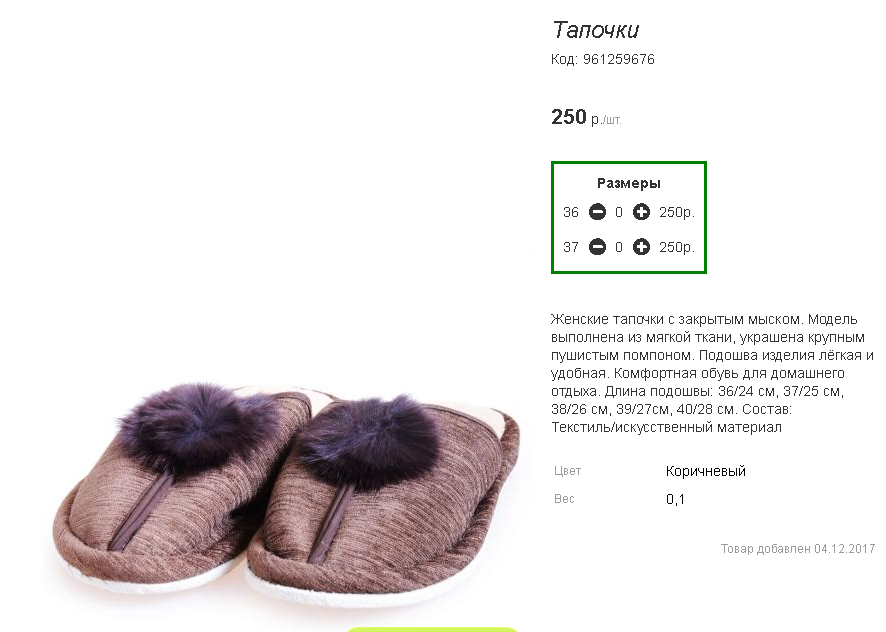Click the Женские тапочки description text
This screenshot has width=886, height=632.
tap(713, 373)
